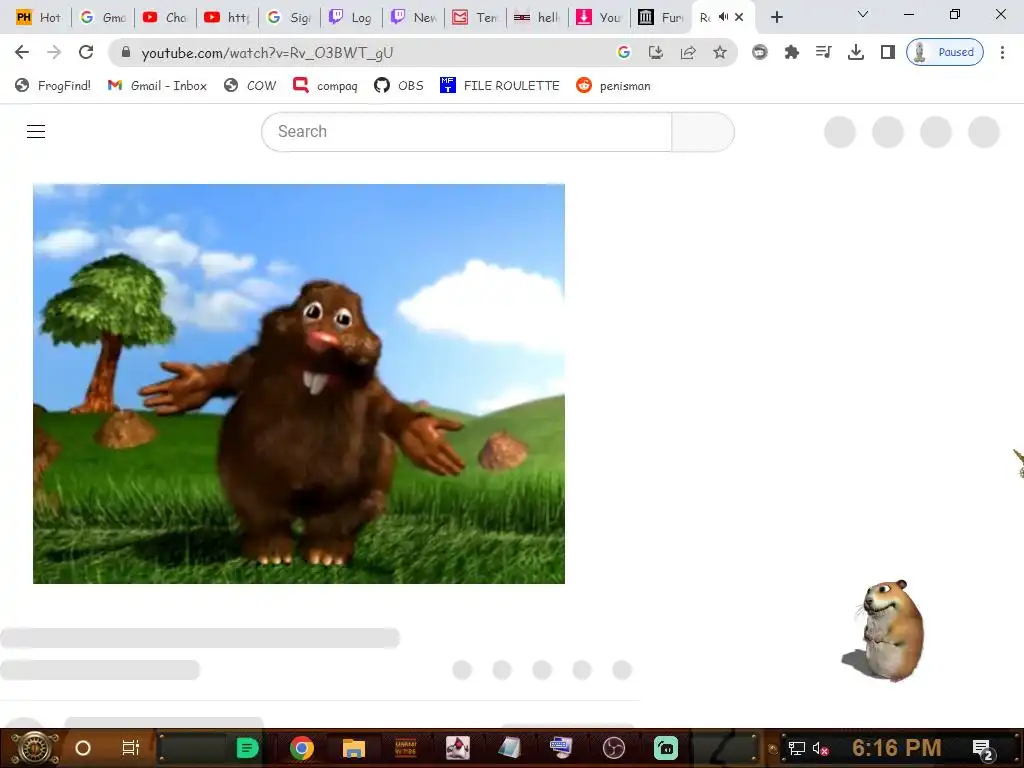Image resolution: width=1024 pixels, height=768 pixels.
Task: Click the gopher video player
Action: coord(298,384)
